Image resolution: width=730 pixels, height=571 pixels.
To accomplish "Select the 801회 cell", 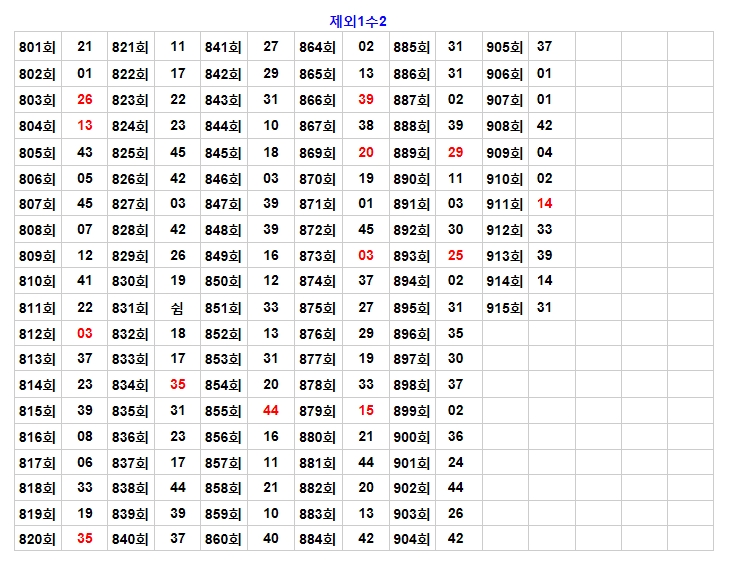I will (x=37, y=47).
